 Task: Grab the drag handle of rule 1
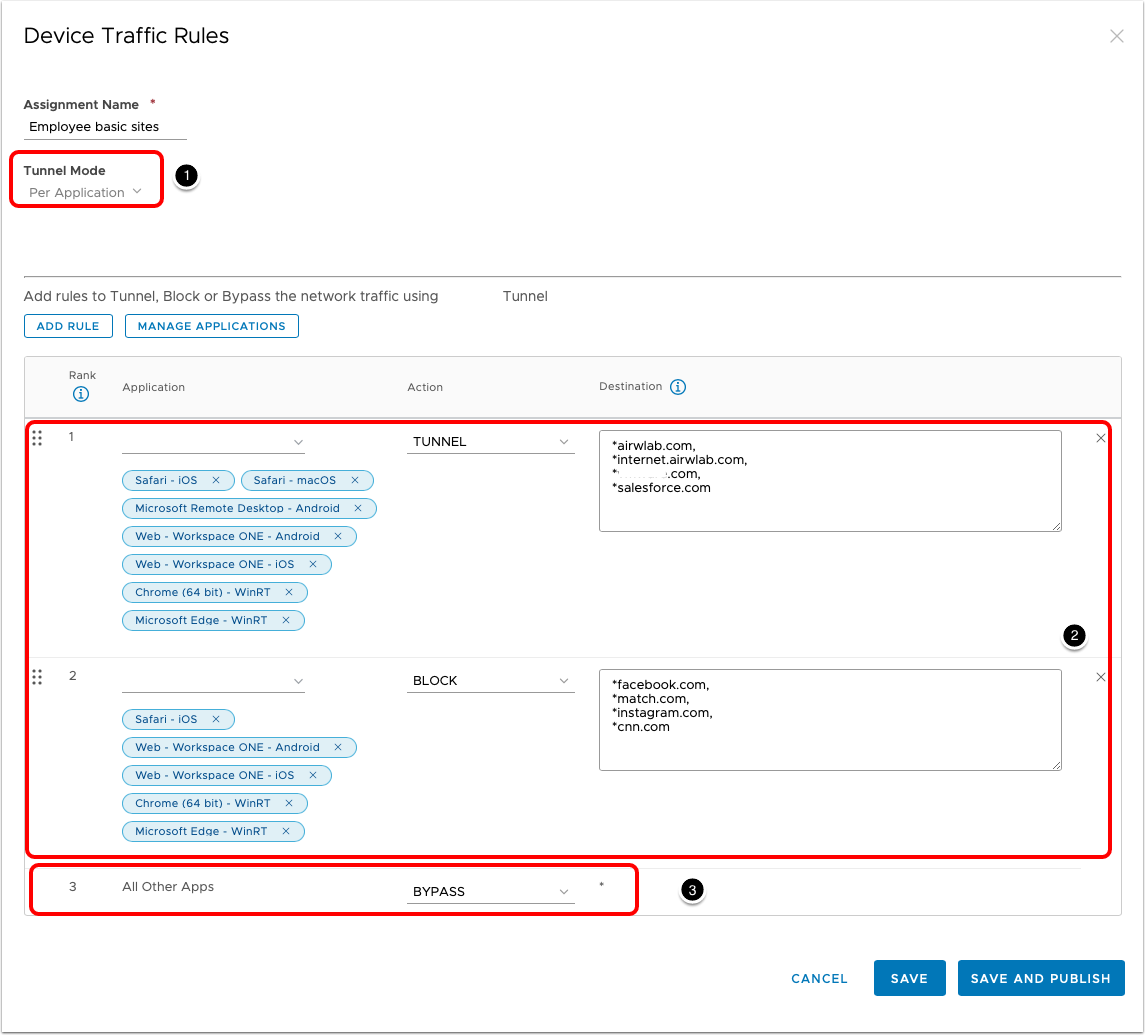coord(37,438)
